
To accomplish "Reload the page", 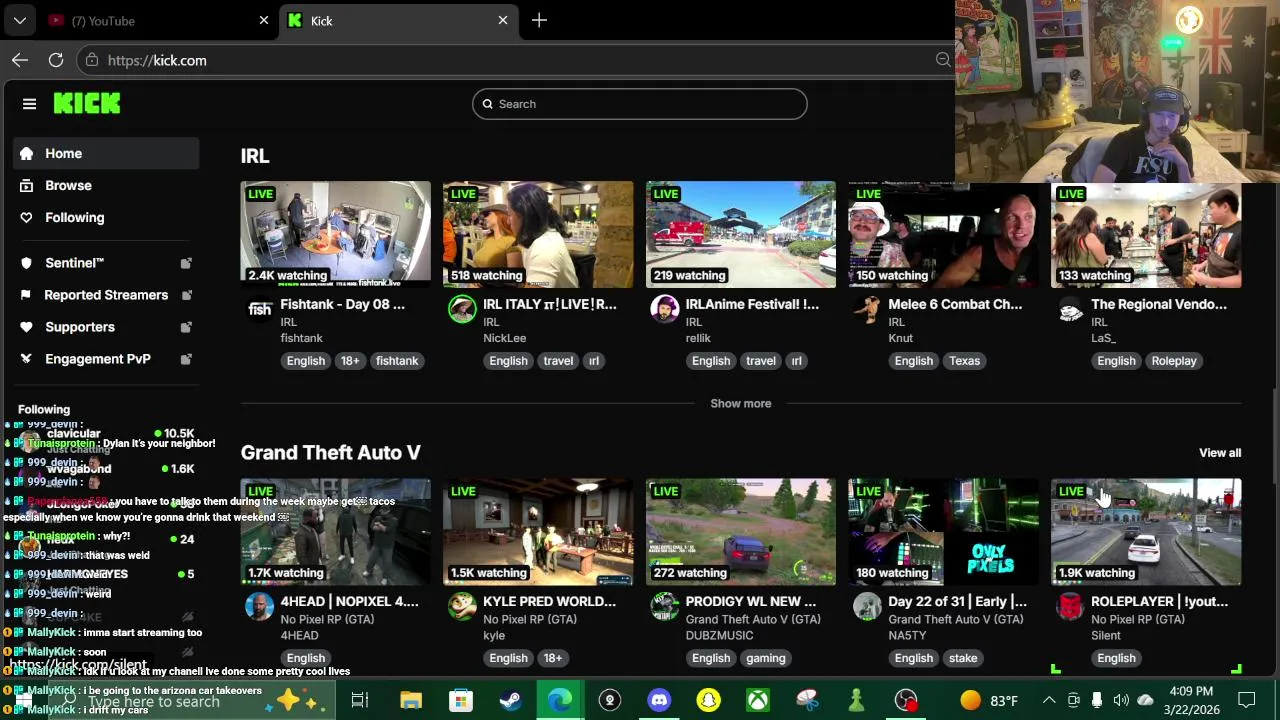I will click(56, 60).
